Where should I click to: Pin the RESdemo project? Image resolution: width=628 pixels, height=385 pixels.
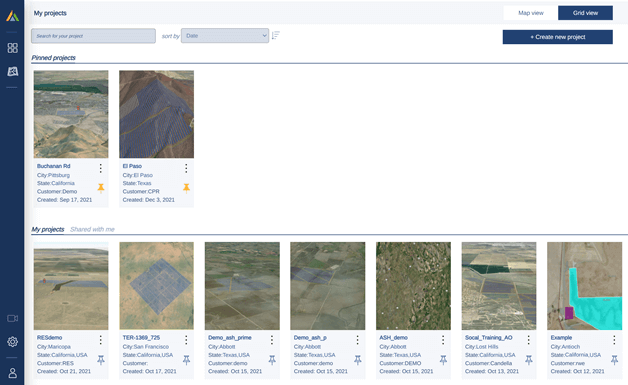pos(101,360)
